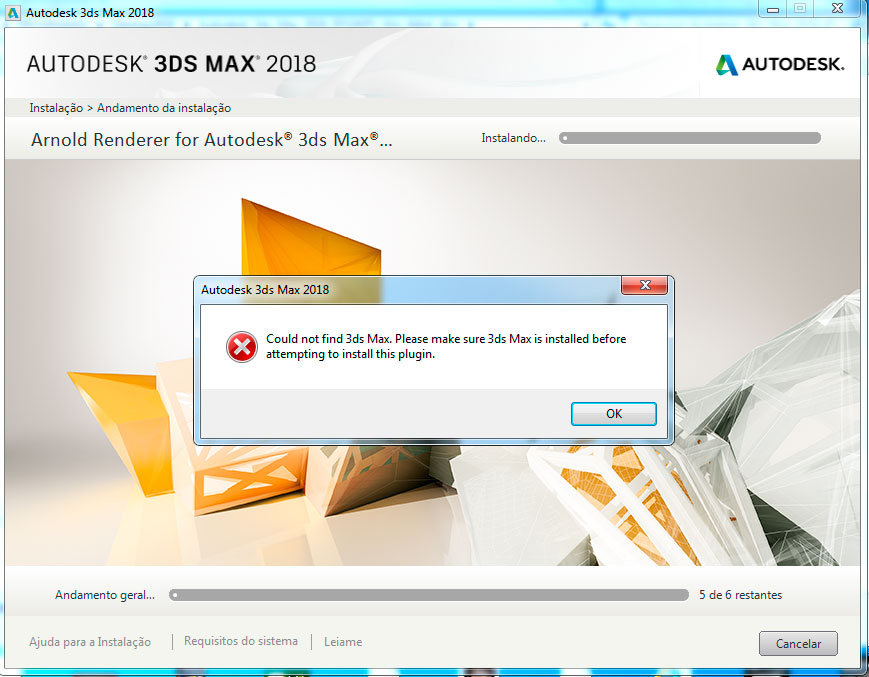
Task: Click the Andamento geral progress bar
Action: click(428, 595)
